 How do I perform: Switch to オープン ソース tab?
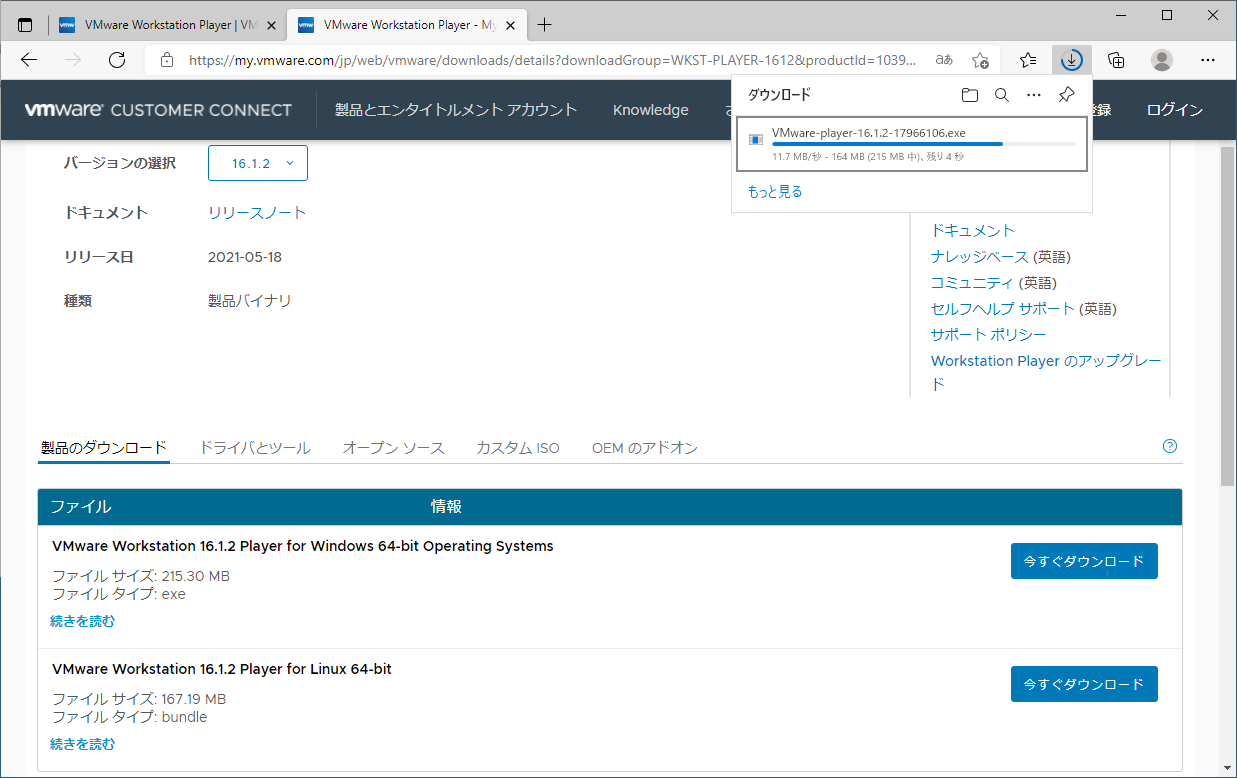pos(393,448)
